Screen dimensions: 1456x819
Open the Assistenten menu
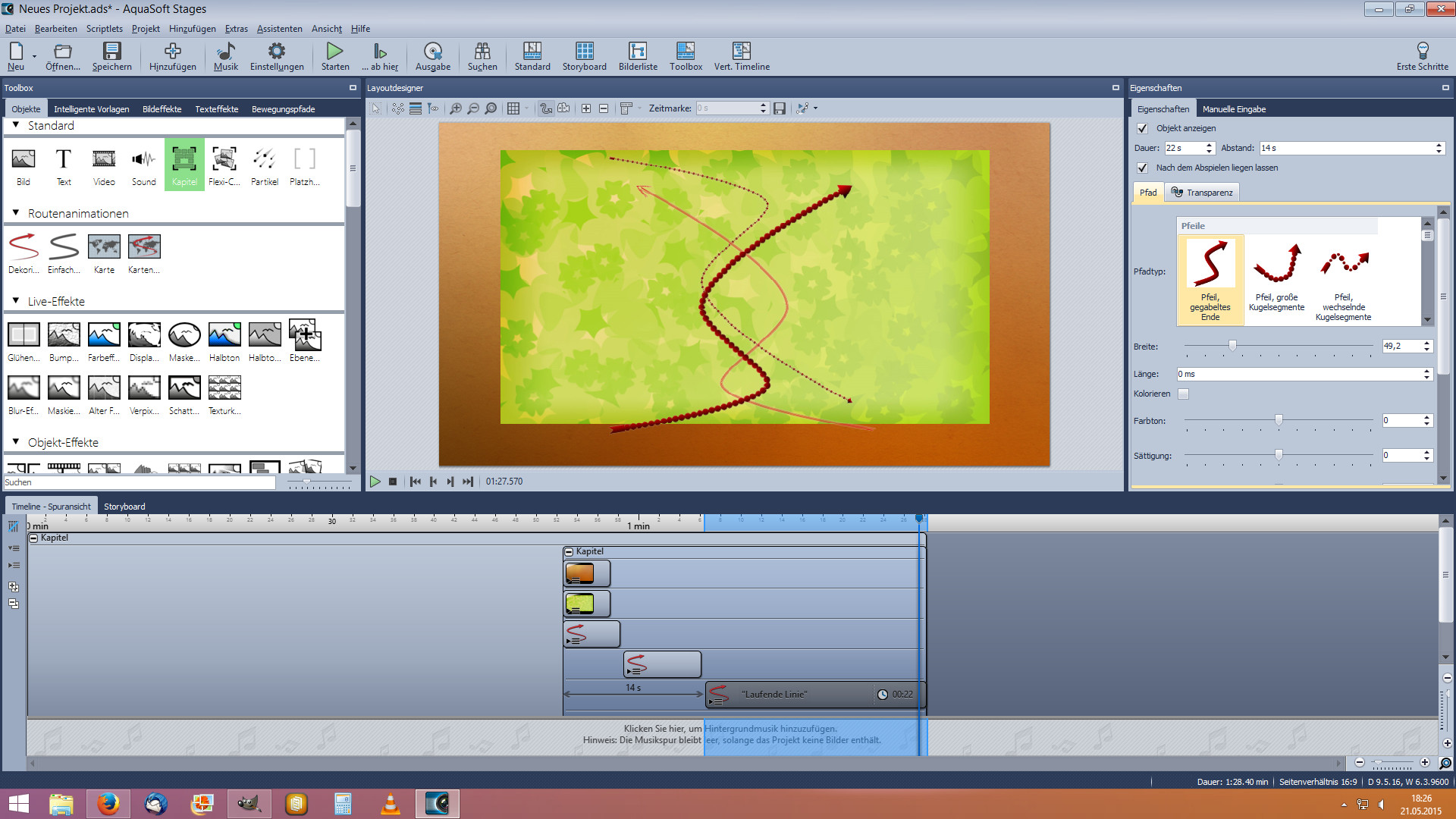tap(279, 29)
